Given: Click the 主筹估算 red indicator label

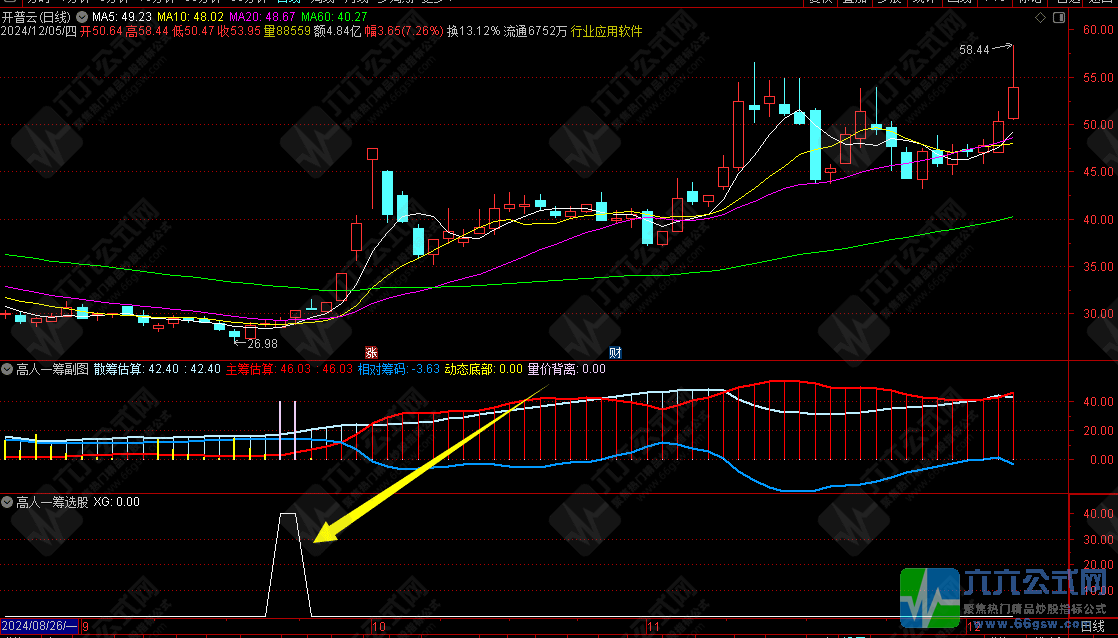Looking at the screenshot, I should (x=288, y=369).
